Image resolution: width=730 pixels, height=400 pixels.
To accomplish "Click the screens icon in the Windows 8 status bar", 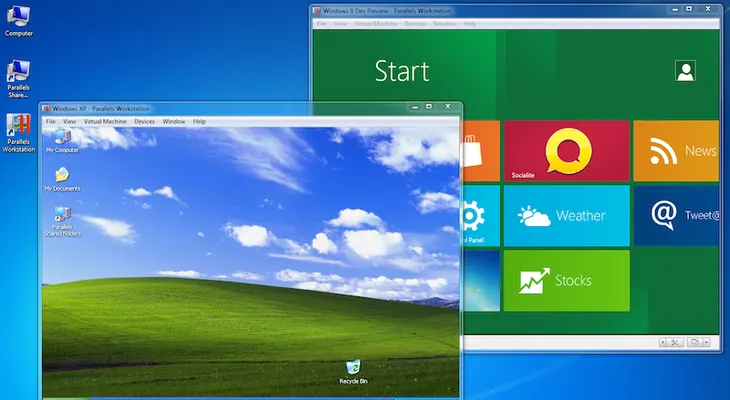I will (x=694, y=342).
